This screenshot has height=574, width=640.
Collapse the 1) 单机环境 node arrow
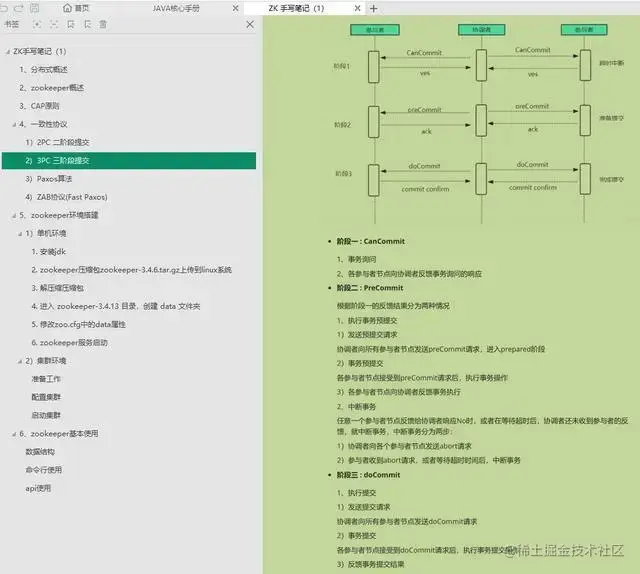click(x=20, y=234)
